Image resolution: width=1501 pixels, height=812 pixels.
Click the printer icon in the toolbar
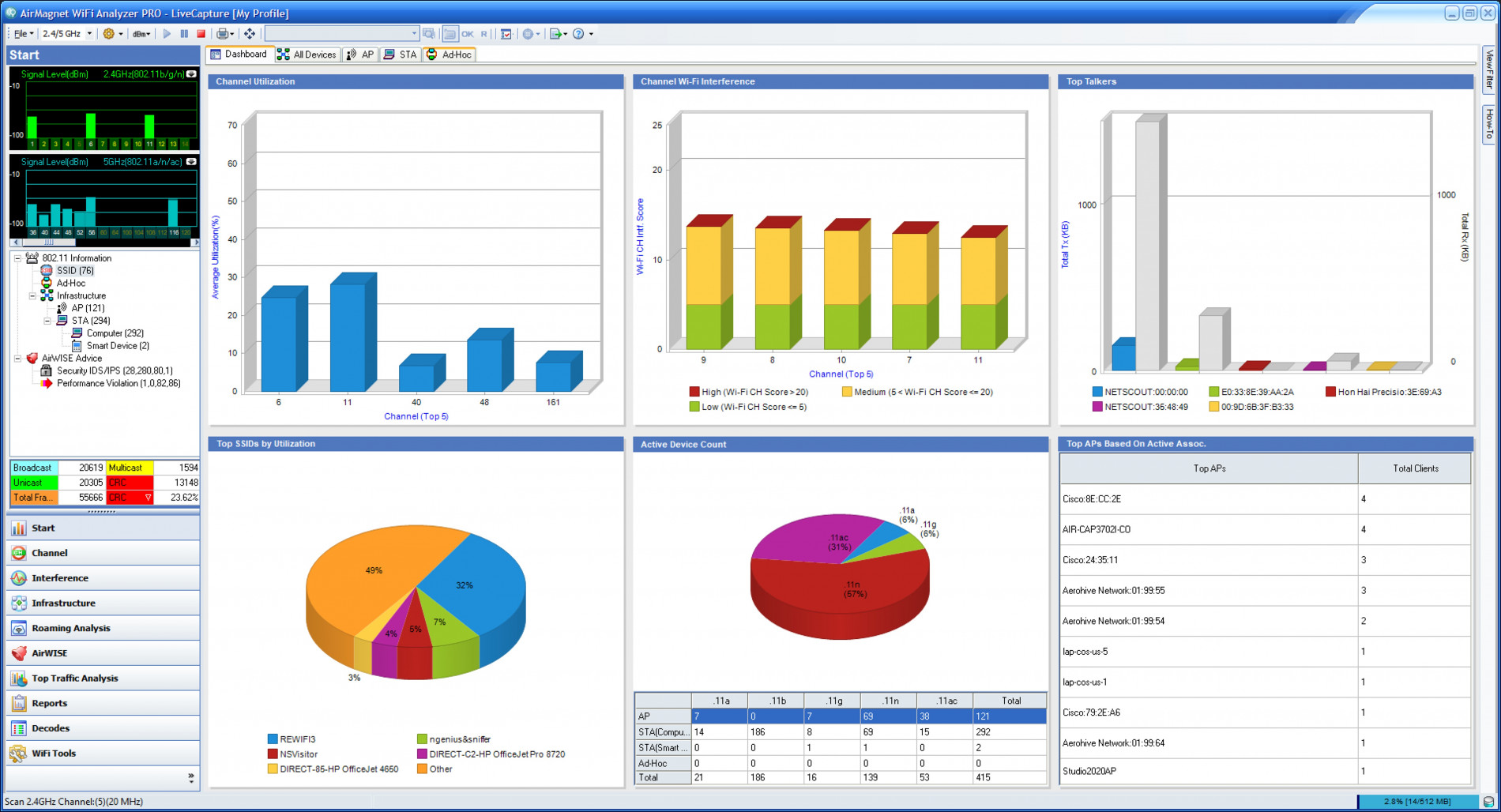click(x=223, y=34)
